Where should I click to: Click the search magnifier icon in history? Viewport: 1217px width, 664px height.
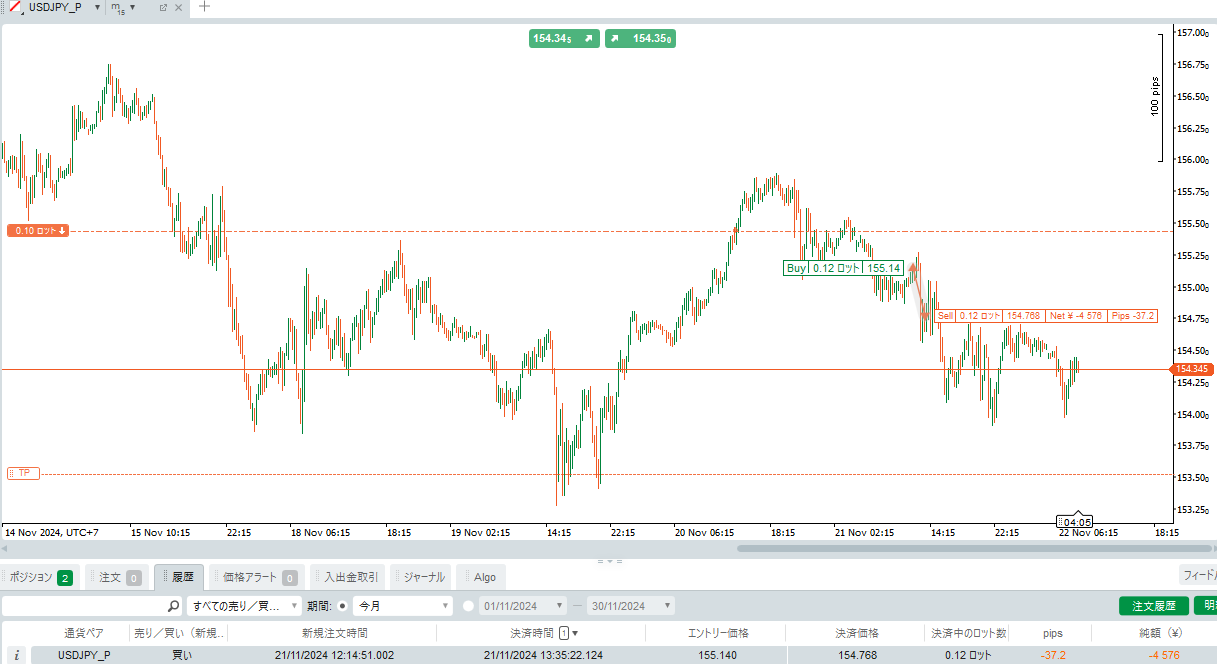pyautogui.click(x=174, y=606)
